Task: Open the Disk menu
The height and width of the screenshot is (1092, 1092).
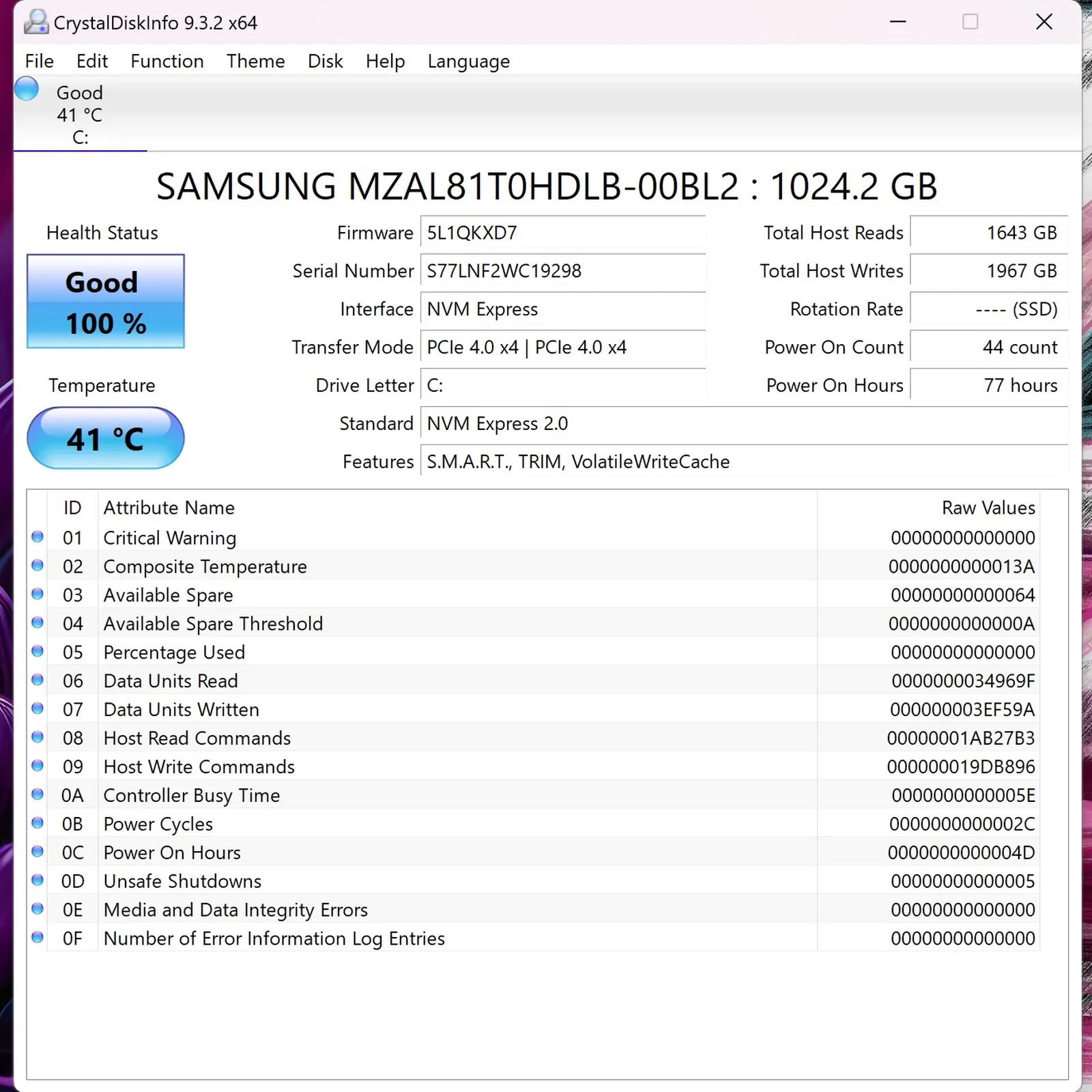Action: 325,61
